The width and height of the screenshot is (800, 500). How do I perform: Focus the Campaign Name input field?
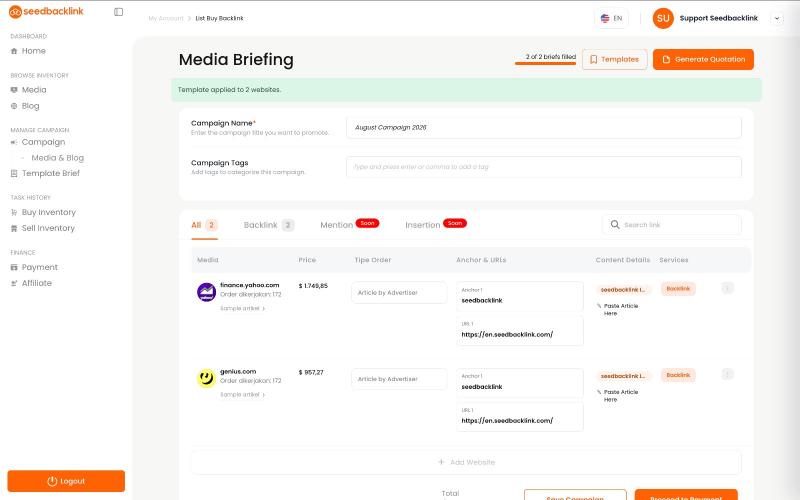[544, 128]
